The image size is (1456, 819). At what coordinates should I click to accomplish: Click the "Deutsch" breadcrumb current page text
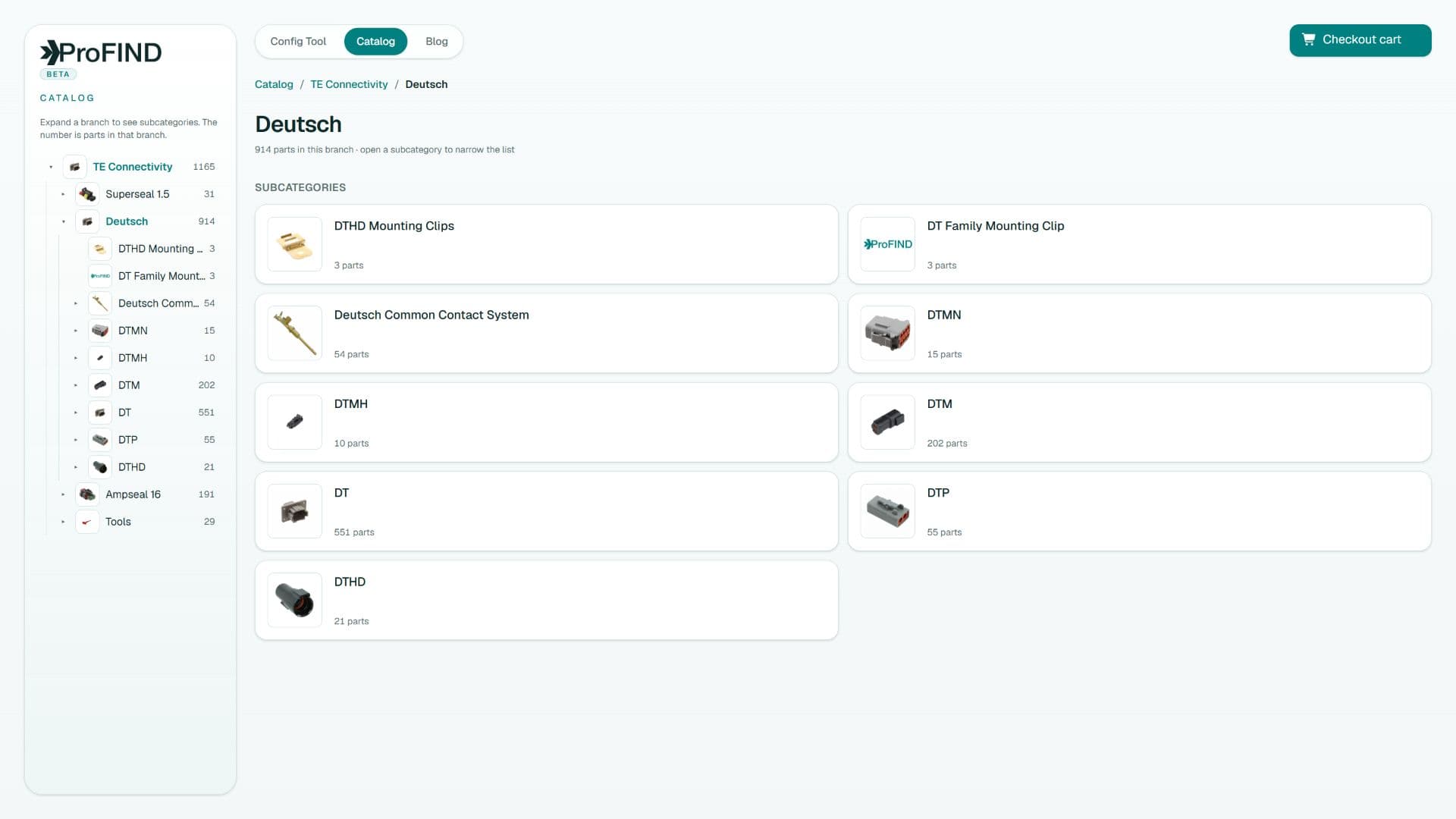point(426,84)
